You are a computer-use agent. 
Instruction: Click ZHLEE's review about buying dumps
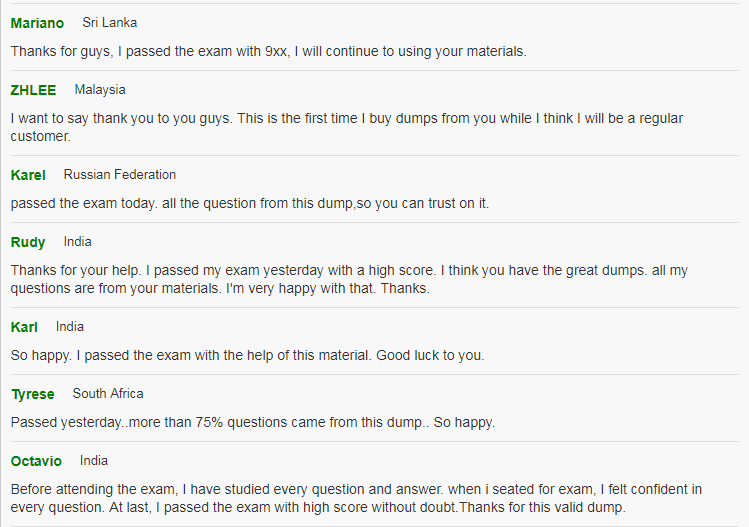point(346,127)
